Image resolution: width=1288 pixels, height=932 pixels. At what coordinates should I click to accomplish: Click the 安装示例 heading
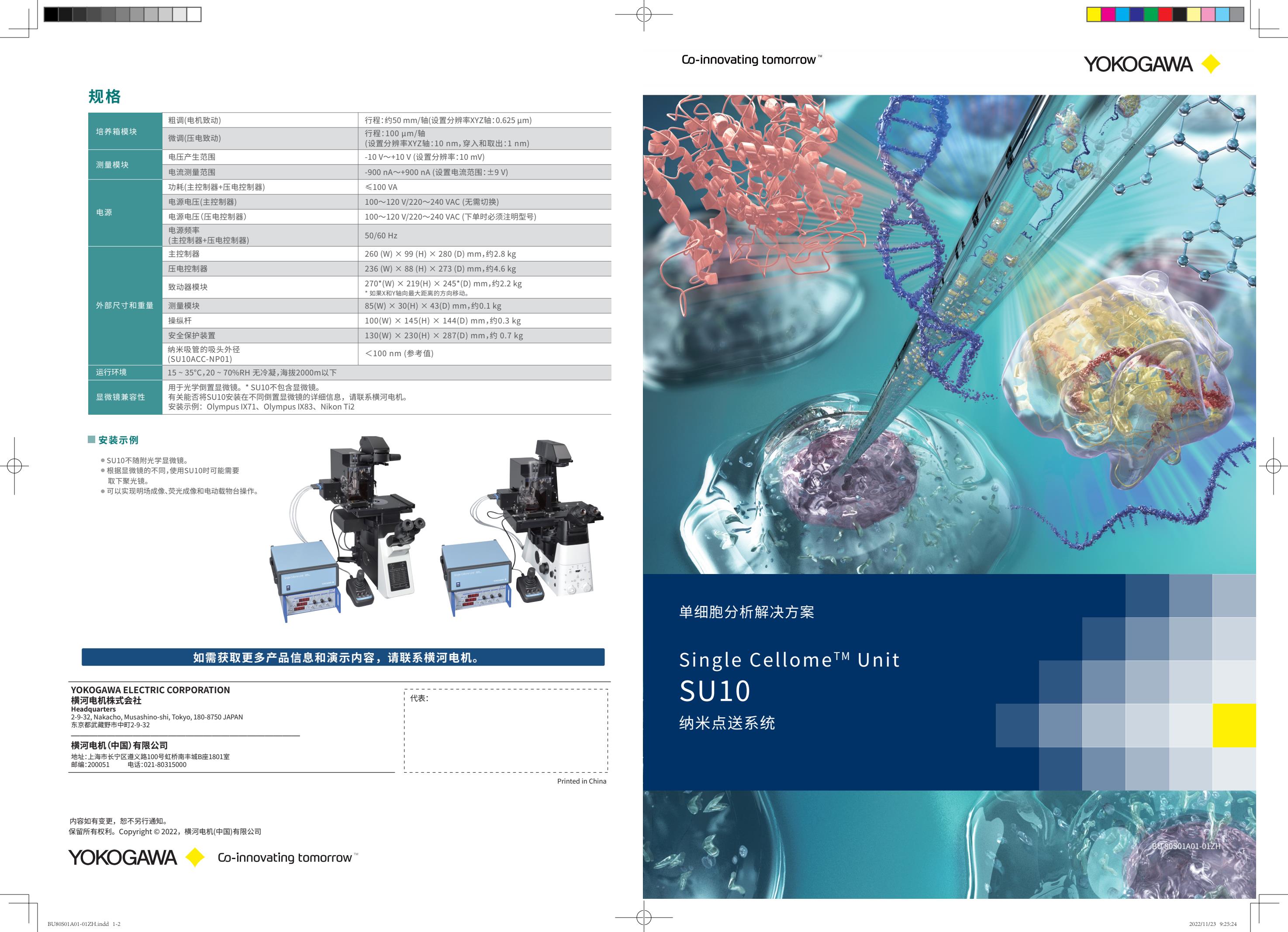[x=118, y=440]
